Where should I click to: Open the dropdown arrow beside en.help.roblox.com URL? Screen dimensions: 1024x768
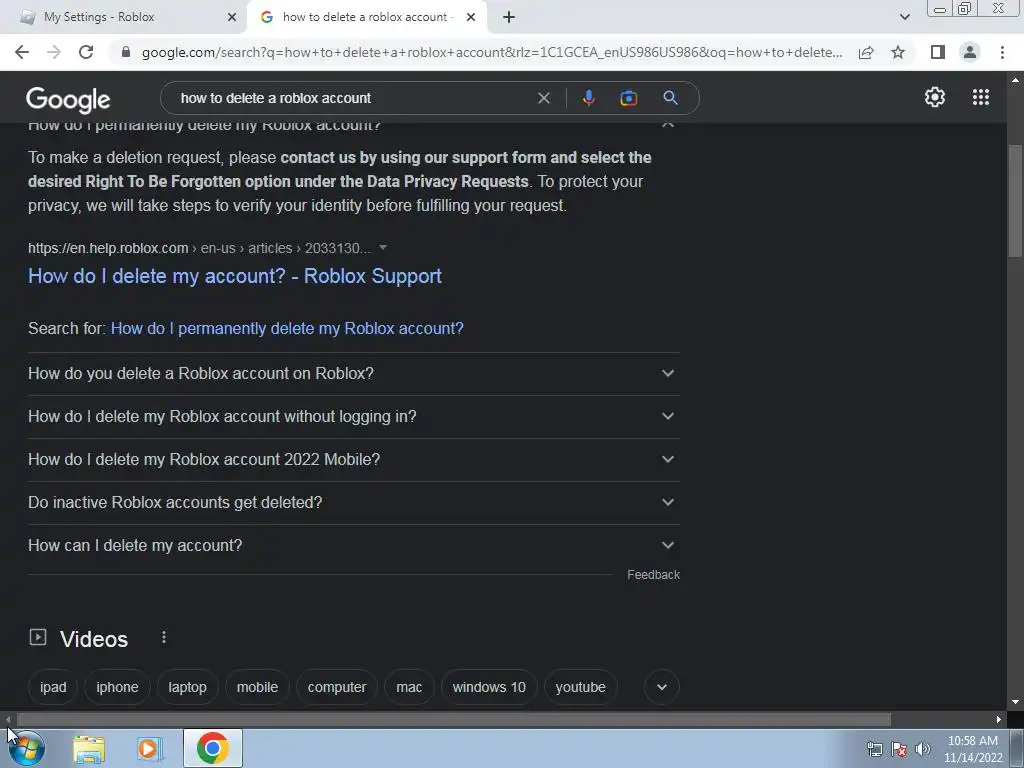pos(383,248)
